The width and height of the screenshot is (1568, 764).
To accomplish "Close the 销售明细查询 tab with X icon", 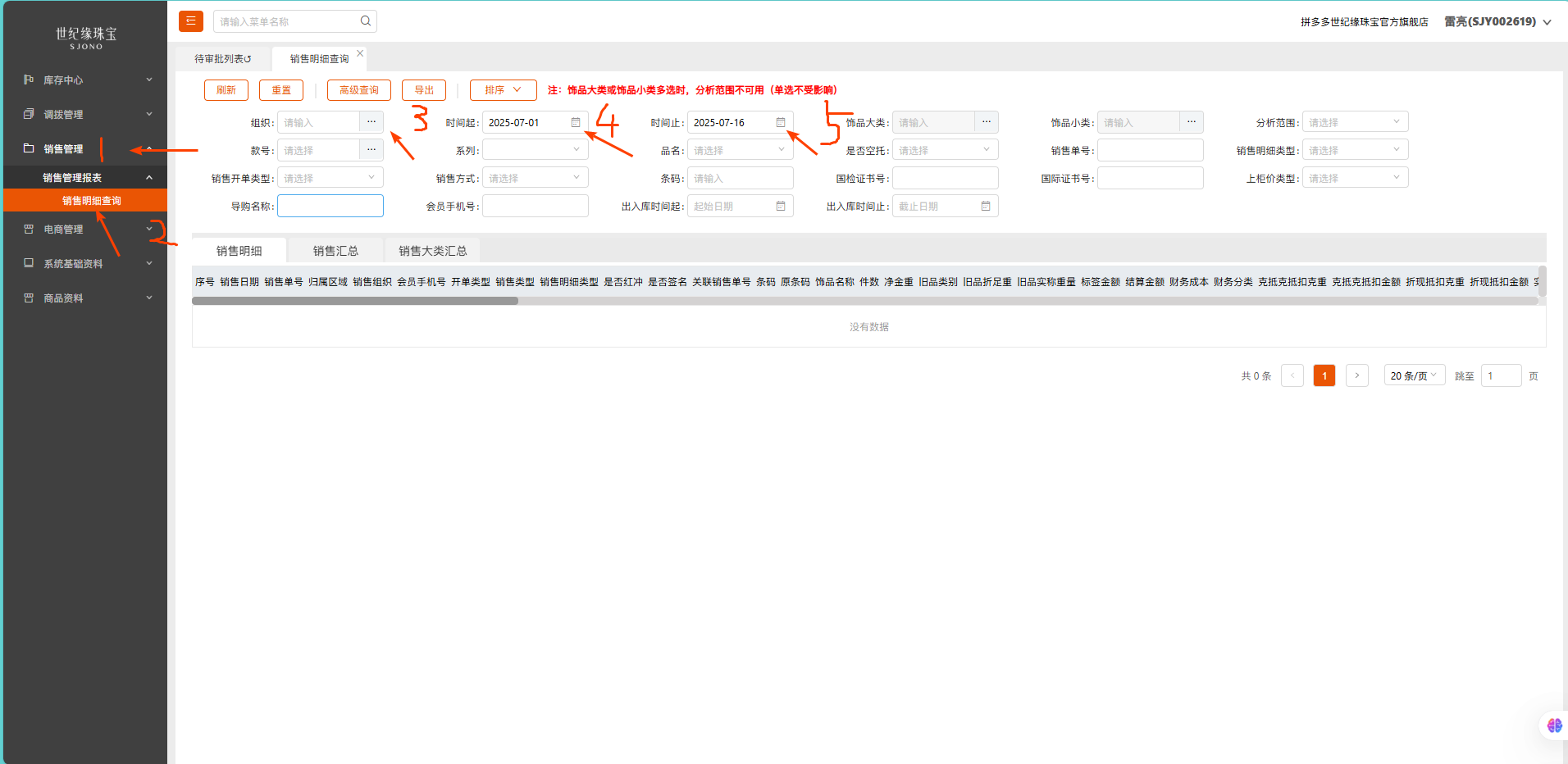I will (x=360, y=53).
